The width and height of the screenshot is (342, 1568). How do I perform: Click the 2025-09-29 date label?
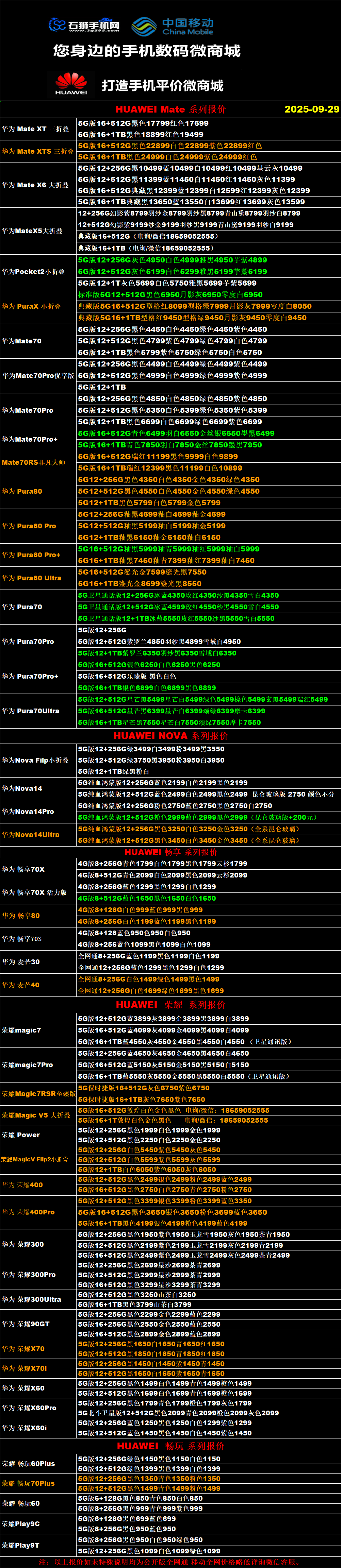[311, 109]
